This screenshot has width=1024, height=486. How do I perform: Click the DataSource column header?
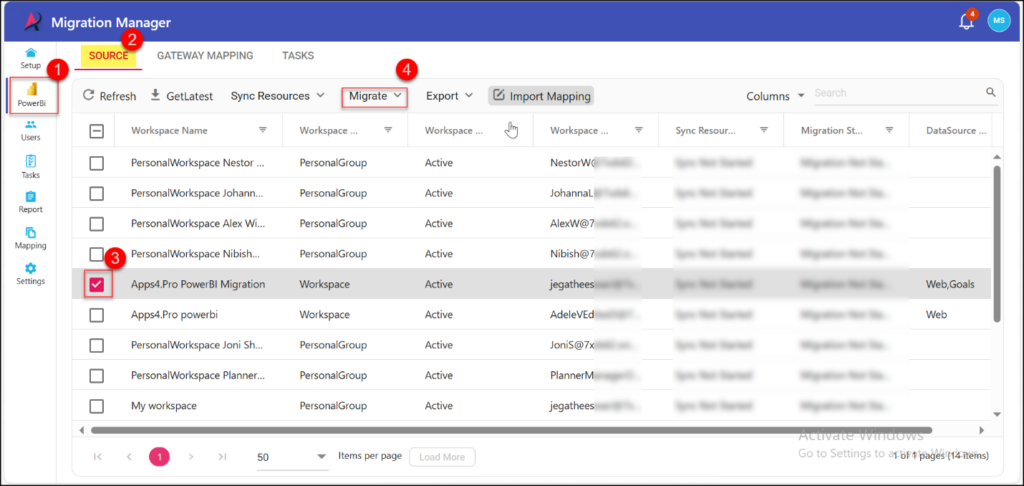(955, 130)
